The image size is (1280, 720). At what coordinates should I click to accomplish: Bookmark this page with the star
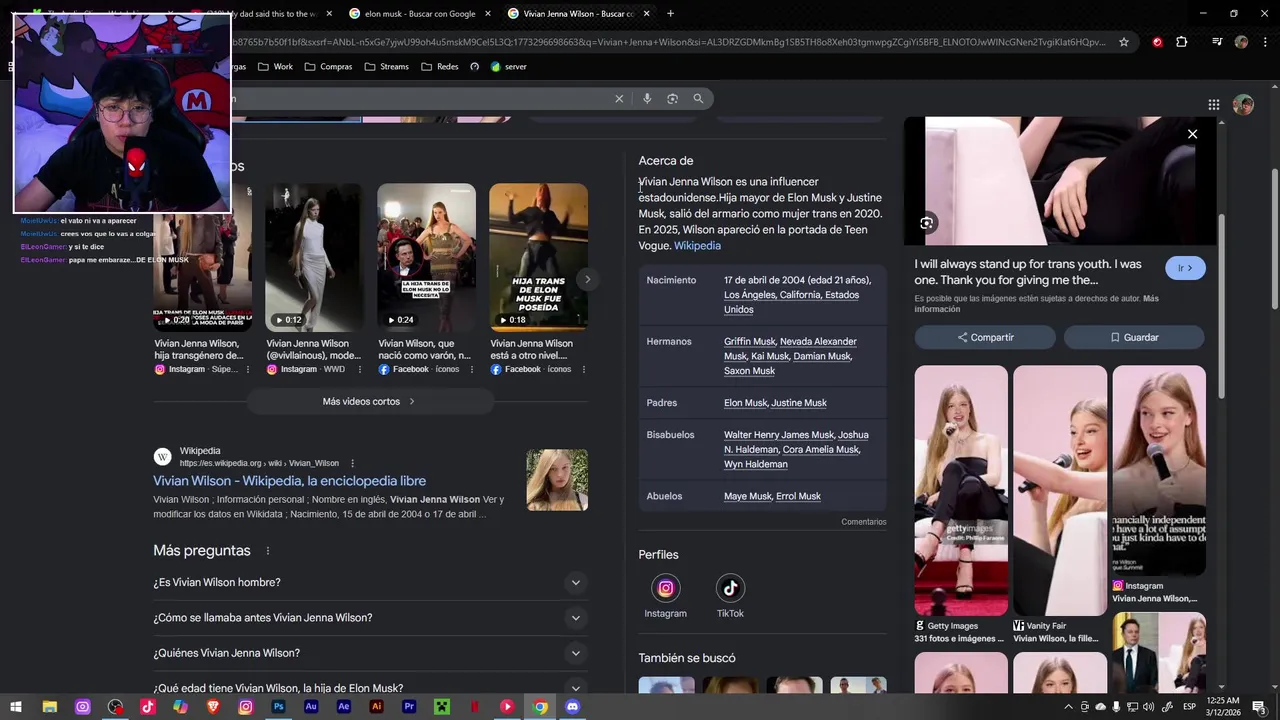click(x=1124, y=42)
